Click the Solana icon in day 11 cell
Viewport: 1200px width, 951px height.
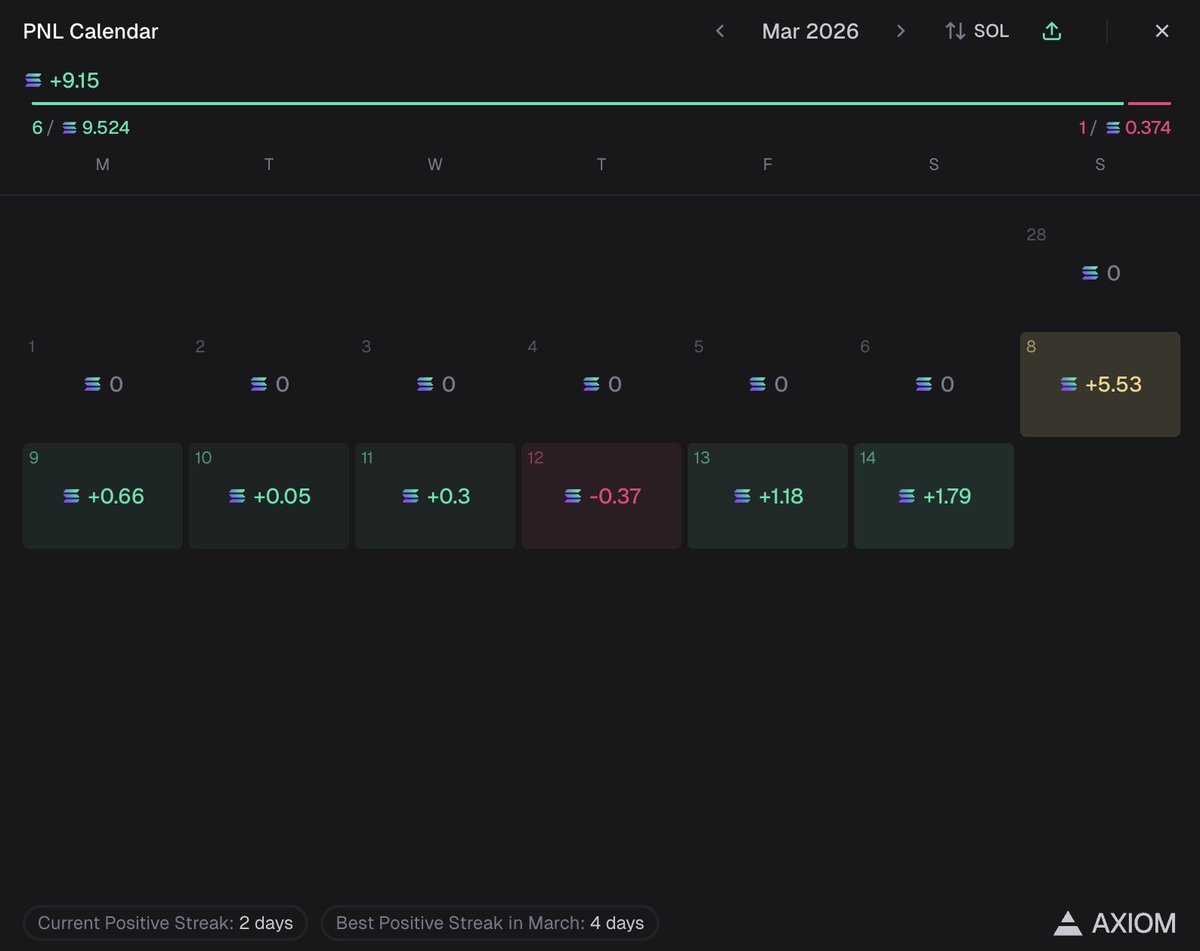[410, 496]
